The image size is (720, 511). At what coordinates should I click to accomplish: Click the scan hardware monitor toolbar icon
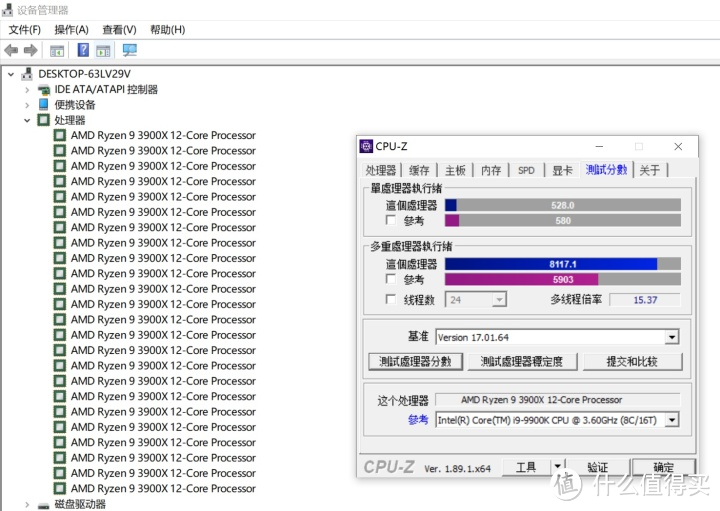click(129, 50)
